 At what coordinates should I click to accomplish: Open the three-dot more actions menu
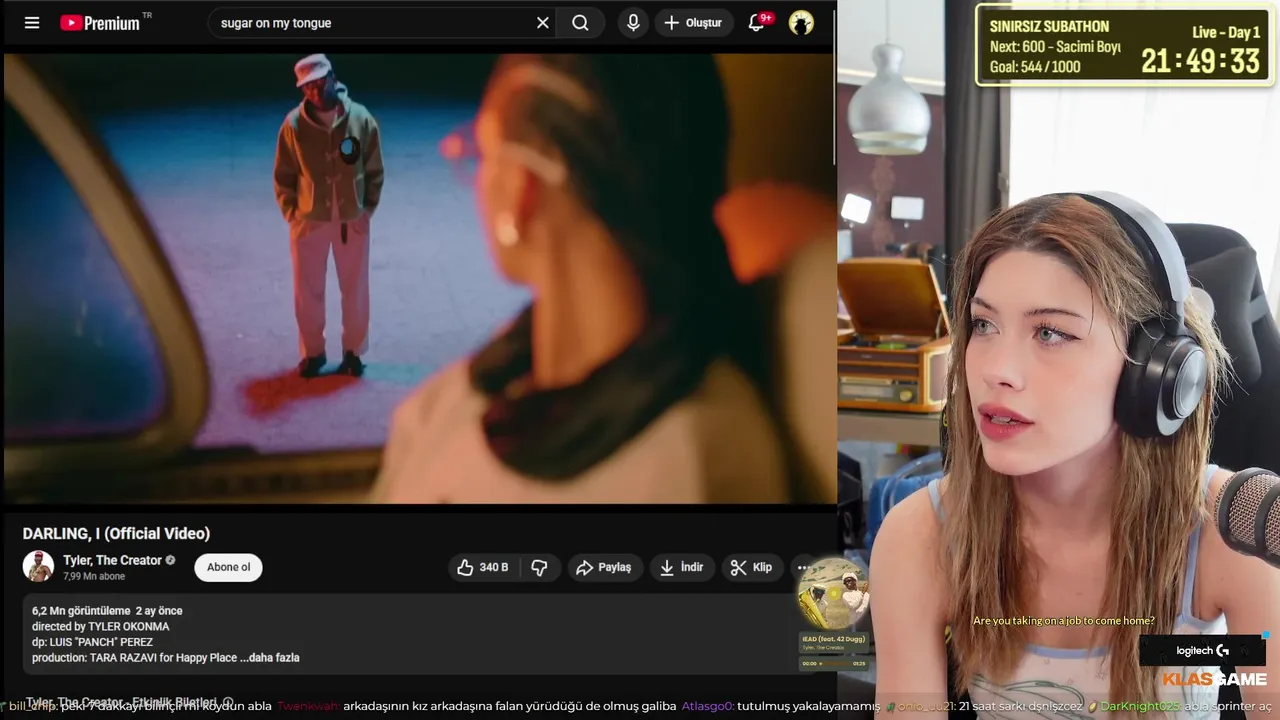[803, 567]
